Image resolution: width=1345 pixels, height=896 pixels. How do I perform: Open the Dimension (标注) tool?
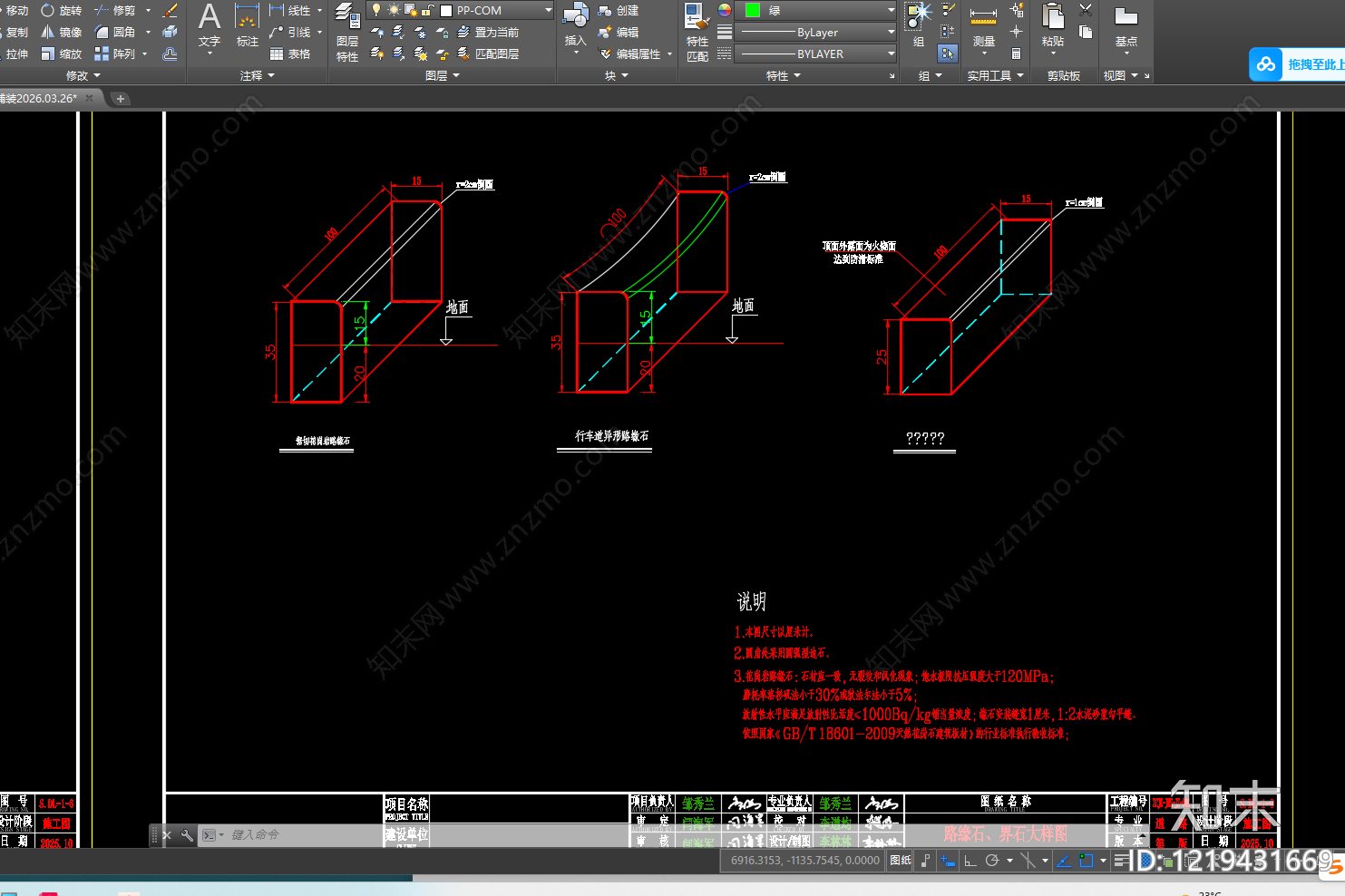tap(247, 25)
